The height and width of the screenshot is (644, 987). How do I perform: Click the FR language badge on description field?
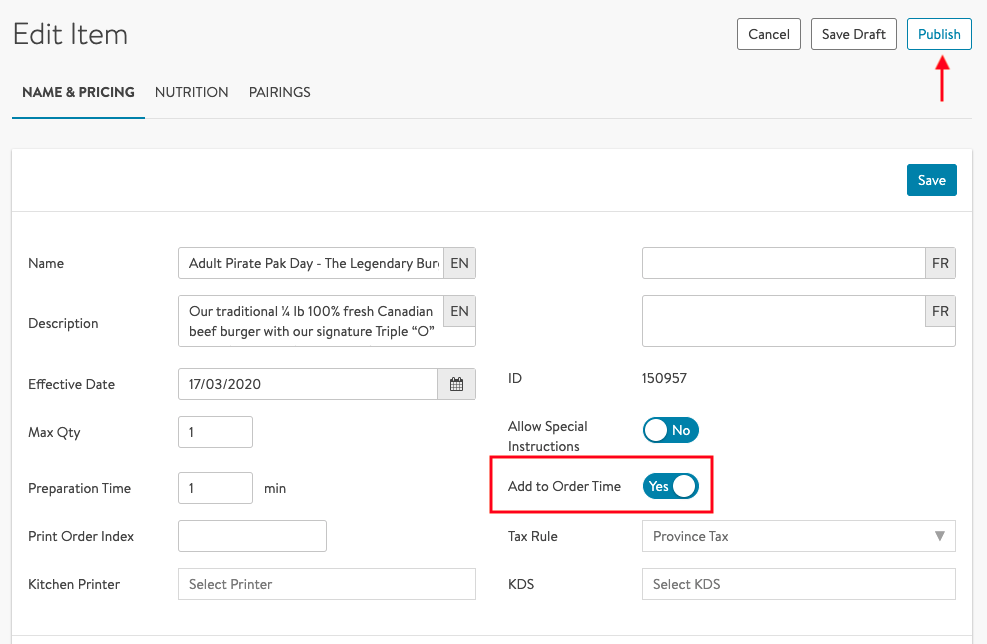tap(940, 311)
